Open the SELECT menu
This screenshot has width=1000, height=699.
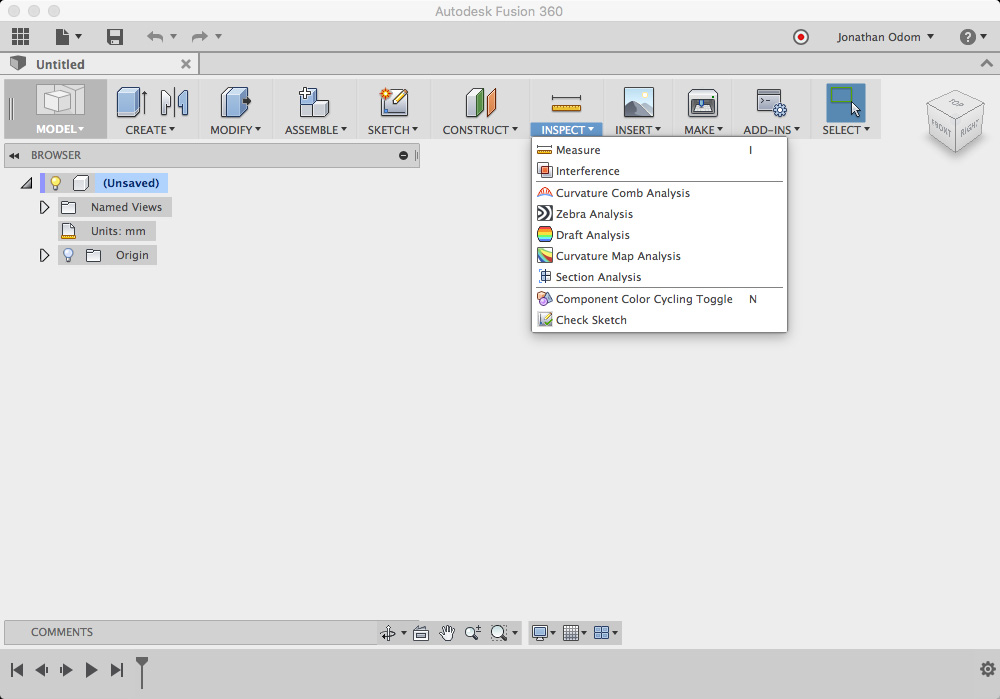click(846, 129)
